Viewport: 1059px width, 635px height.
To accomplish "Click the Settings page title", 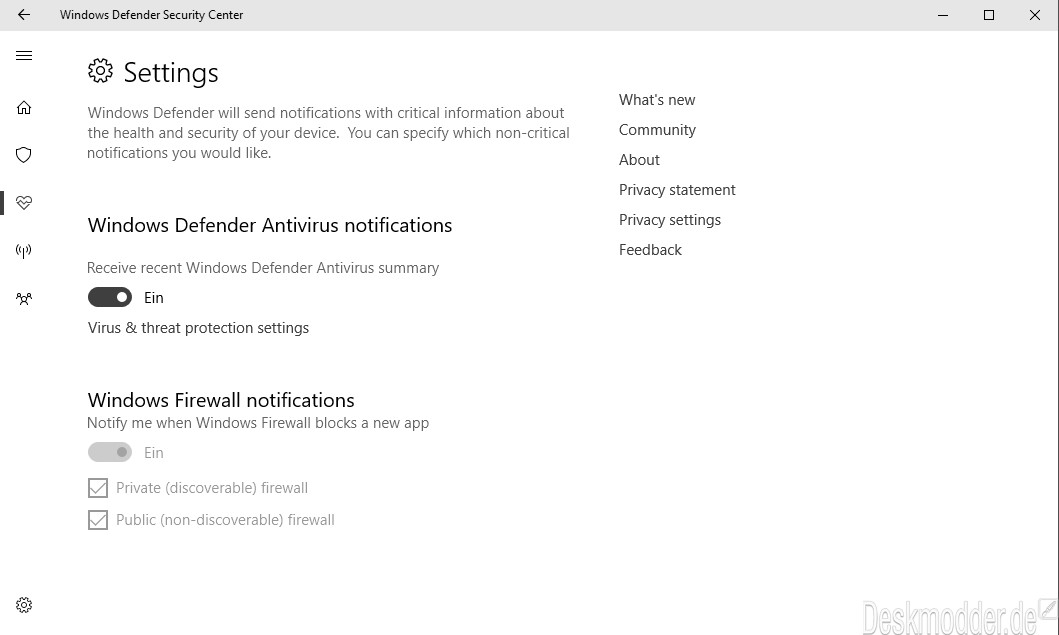I will tap(171, 73).
